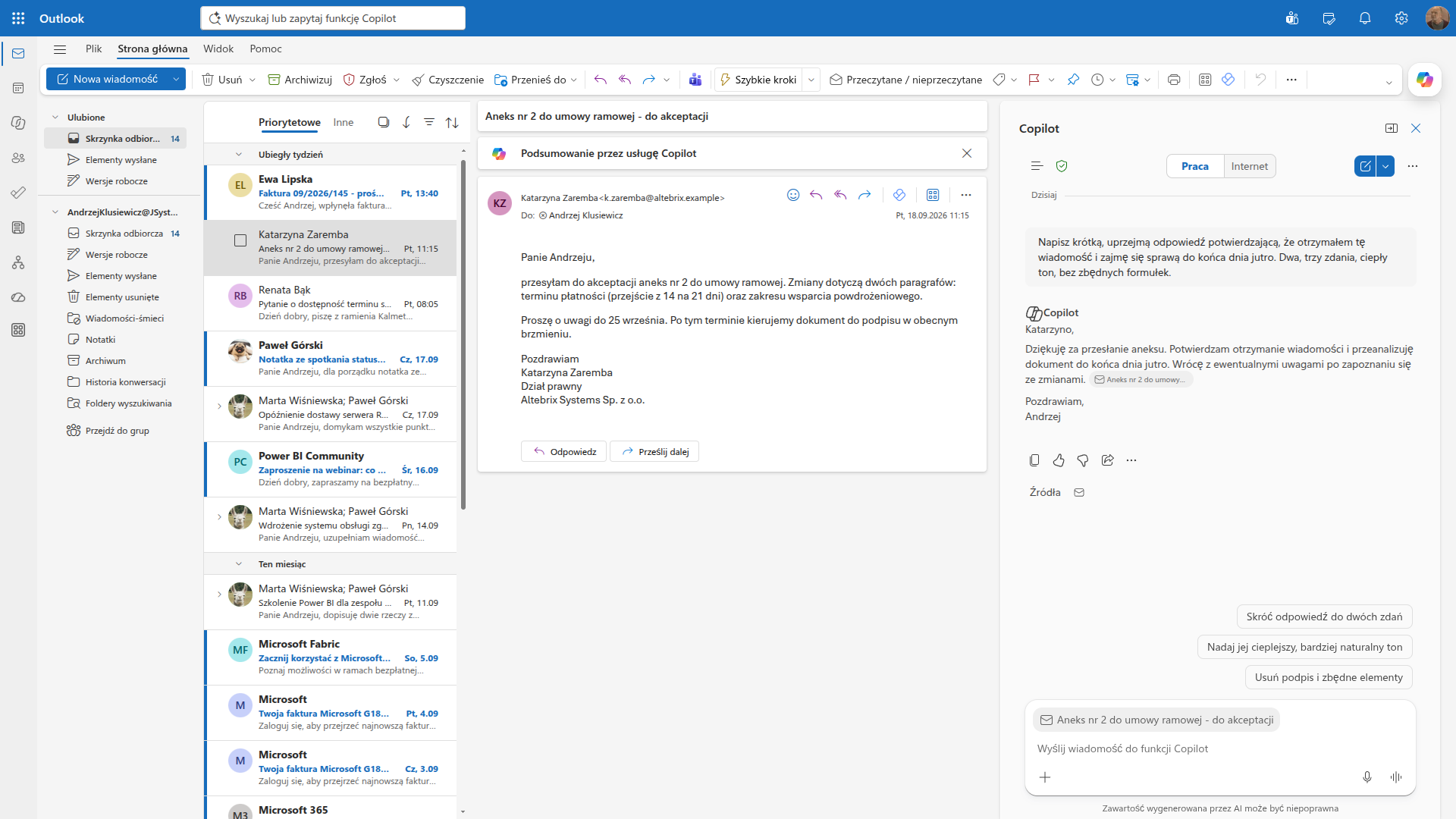Open the OneDrive cloud icon in left rail
The width and height of the screenshot is (1456, 819).
point(18,297)
